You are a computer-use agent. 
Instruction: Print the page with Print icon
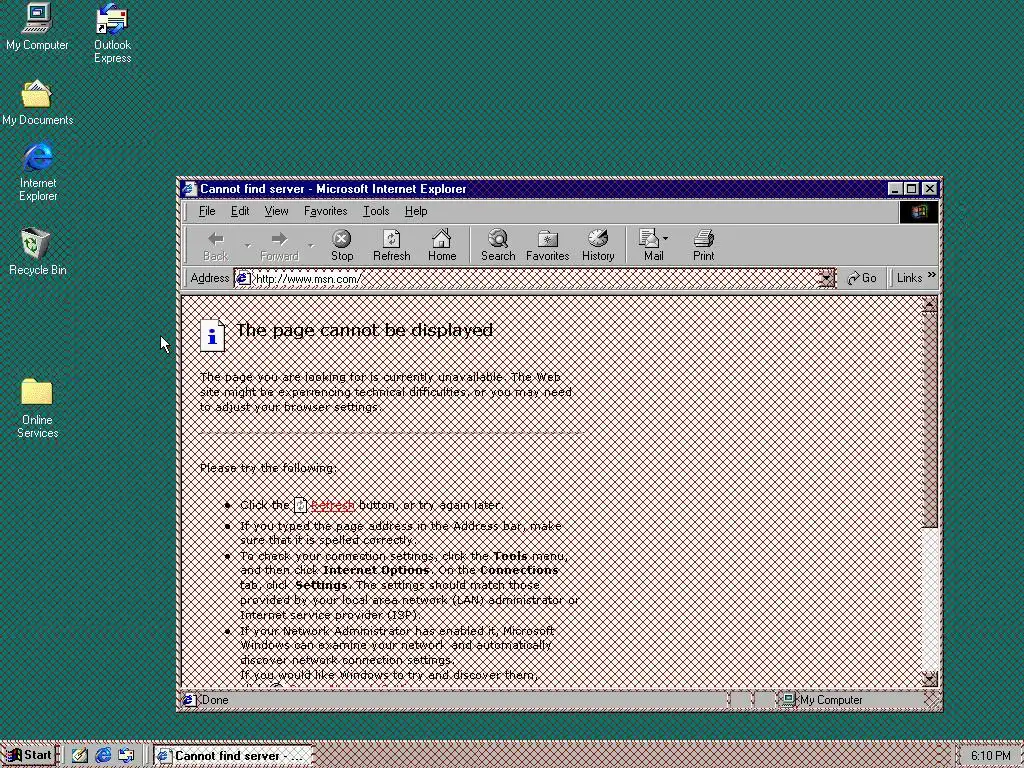pos(703,246)
